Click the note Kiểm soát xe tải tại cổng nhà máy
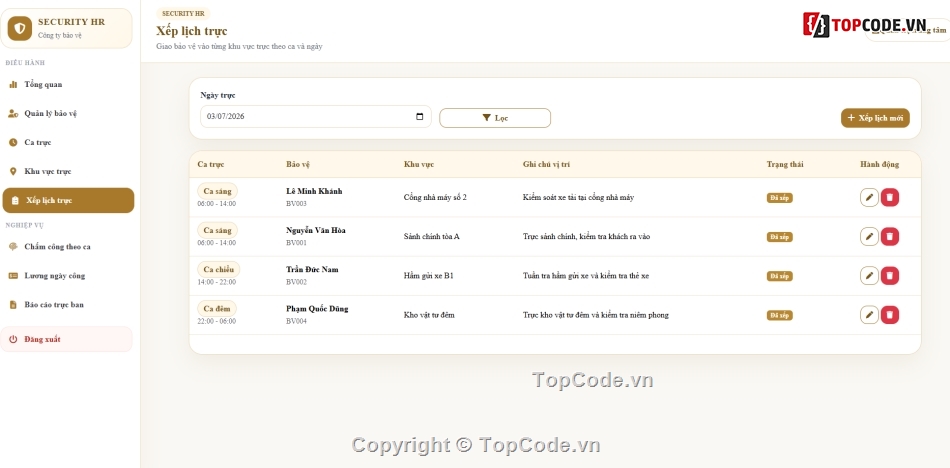950x468 pixels. 578,198
